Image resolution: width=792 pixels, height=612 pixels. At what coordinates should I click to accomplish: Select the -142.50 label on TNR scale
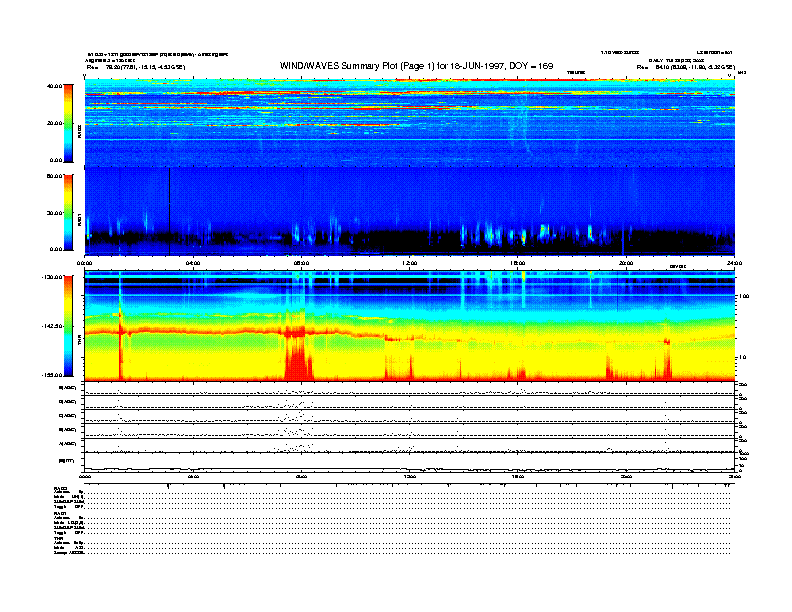[53, 326]
